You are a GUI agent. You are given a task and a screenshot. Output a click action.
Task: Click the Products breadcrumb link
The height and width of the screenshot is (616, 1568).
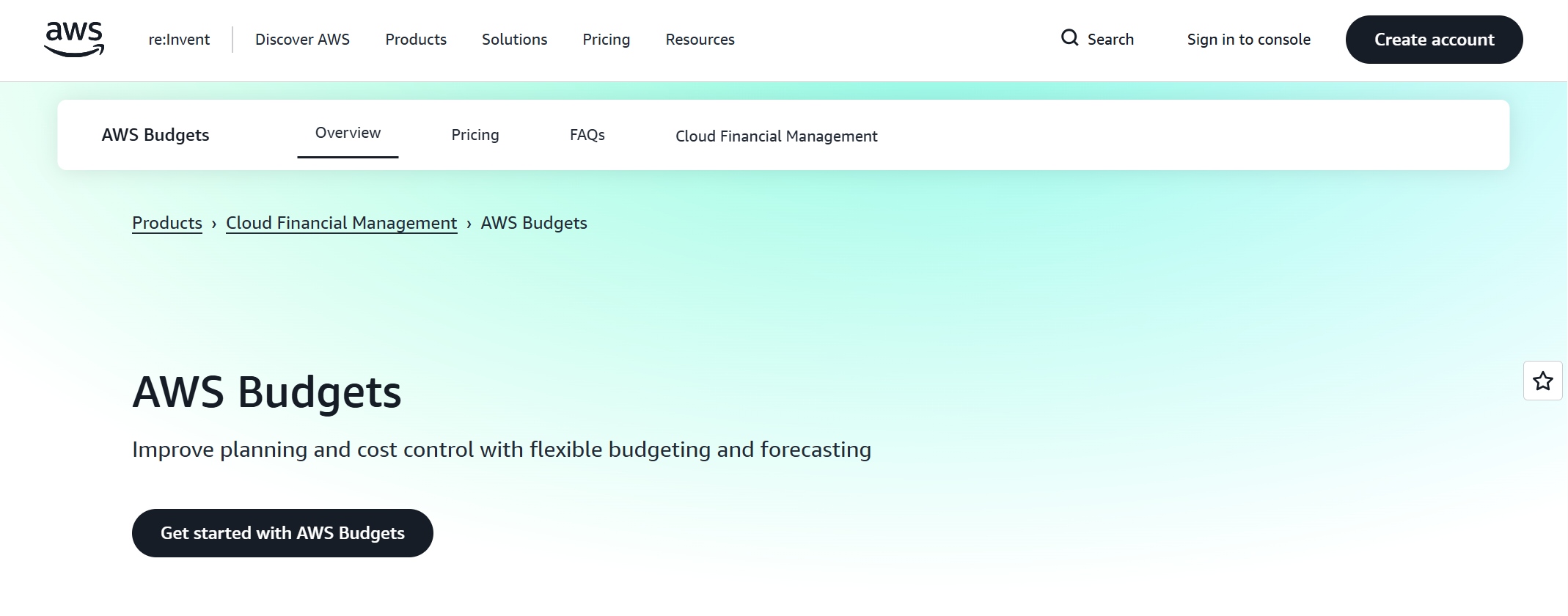point(166,223)
